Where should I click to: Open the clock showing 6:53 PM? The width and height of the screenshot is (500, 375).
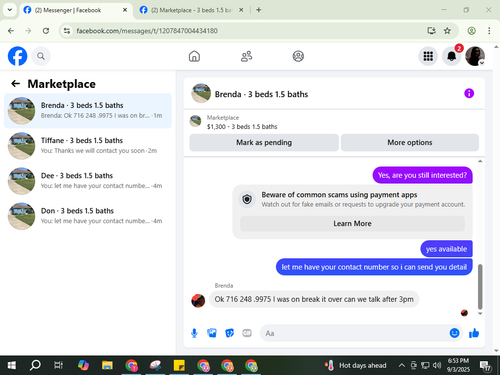point(458,365)
